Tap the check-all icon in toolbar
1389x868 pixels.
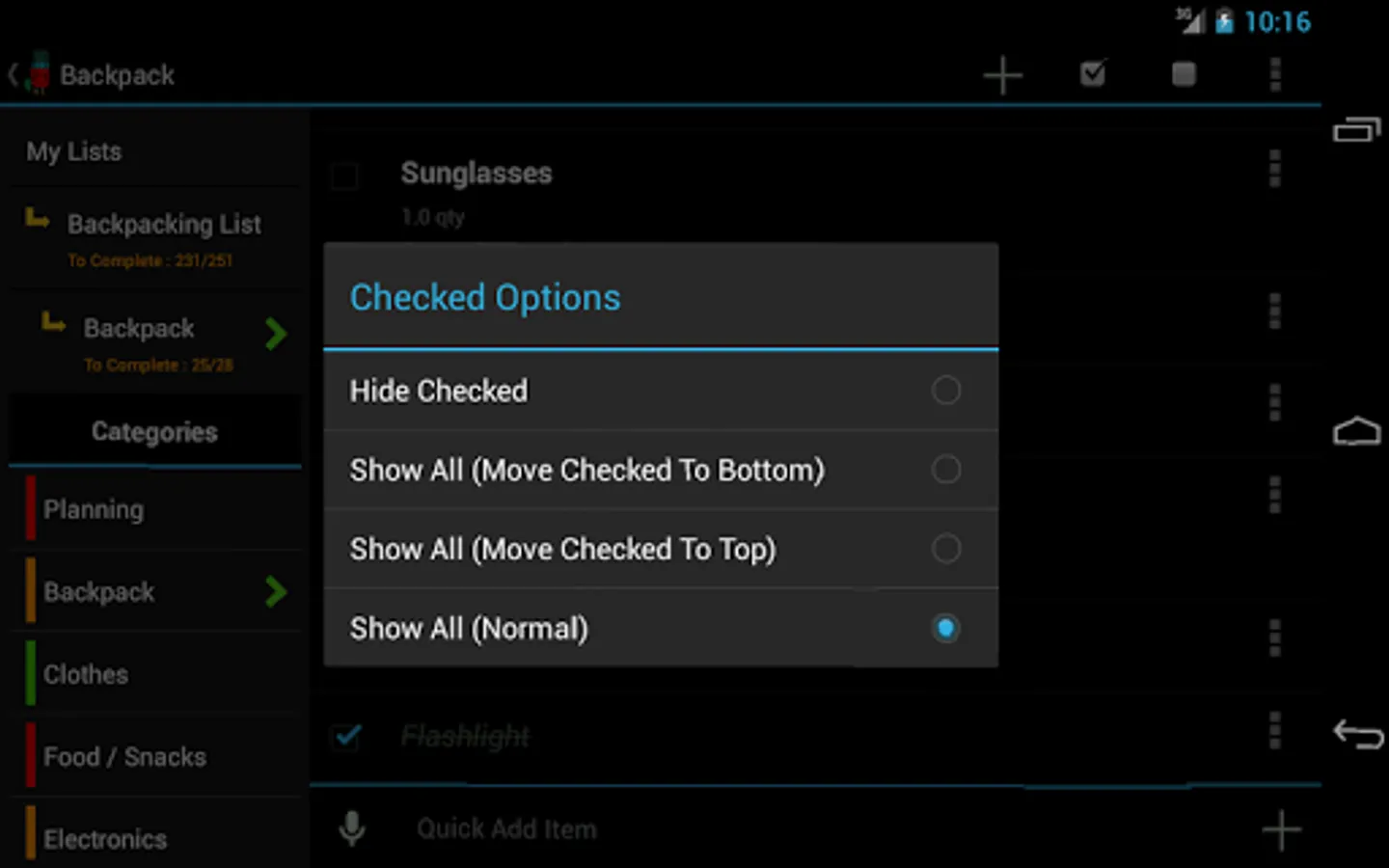click(1093, 74)
